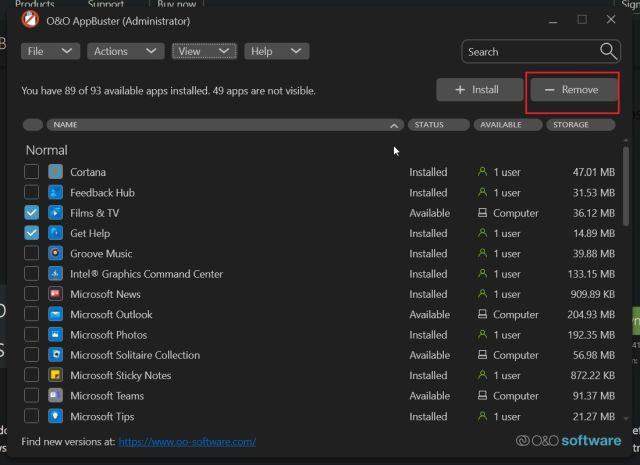Viewport: 640px width, 465px height.
Task: Click the O&O AppBuster logo icon
Action: point(30,20)
